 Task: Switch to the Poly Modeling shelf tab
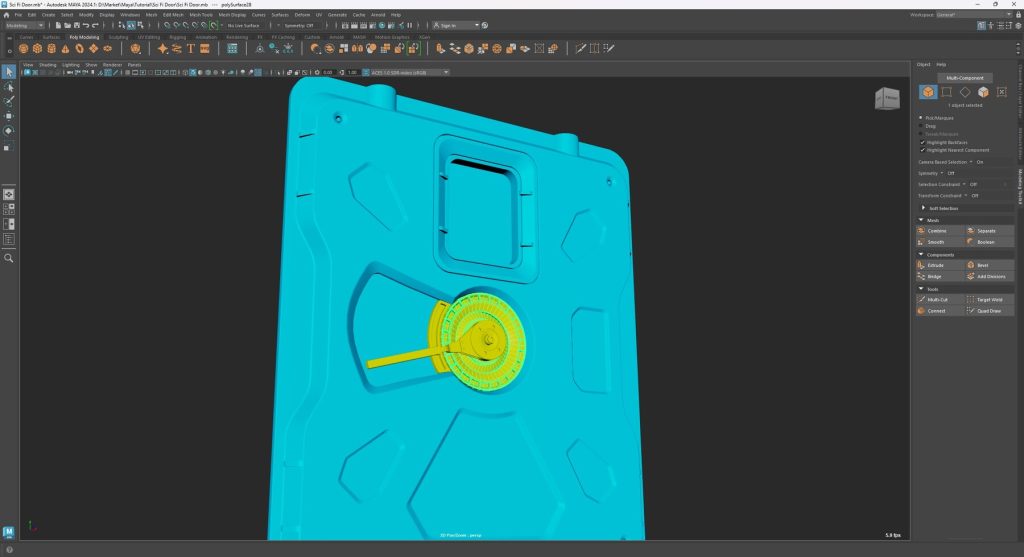point(84,37)
